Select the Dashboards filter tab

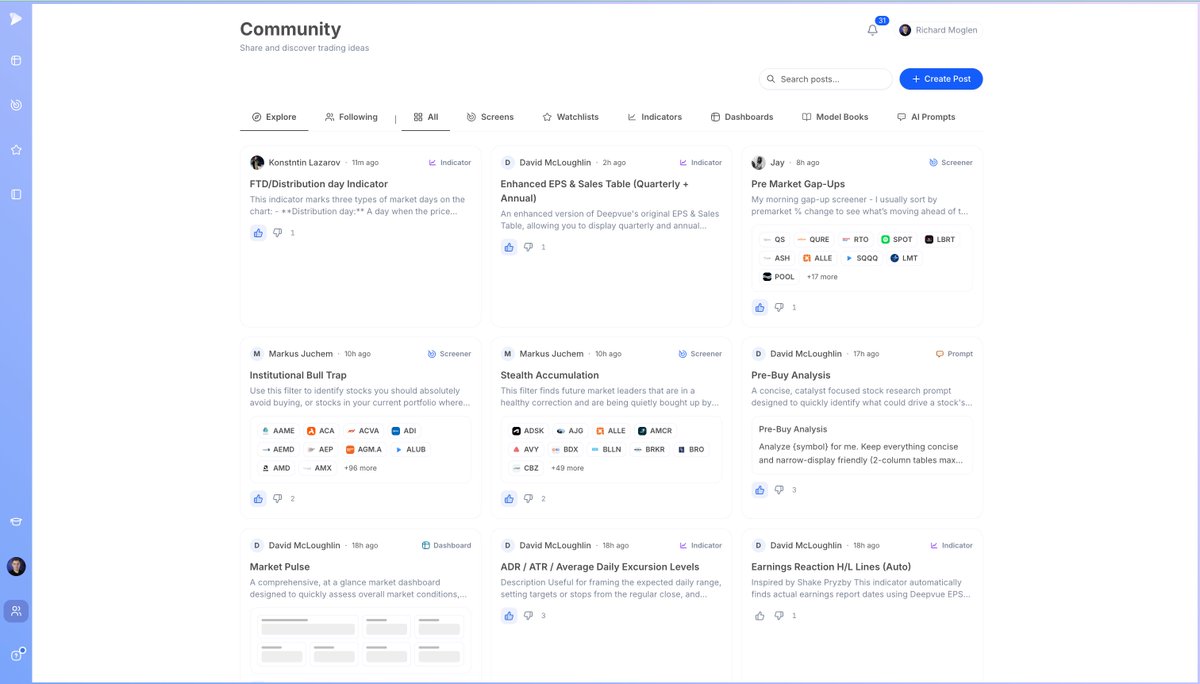pos(742,117)
